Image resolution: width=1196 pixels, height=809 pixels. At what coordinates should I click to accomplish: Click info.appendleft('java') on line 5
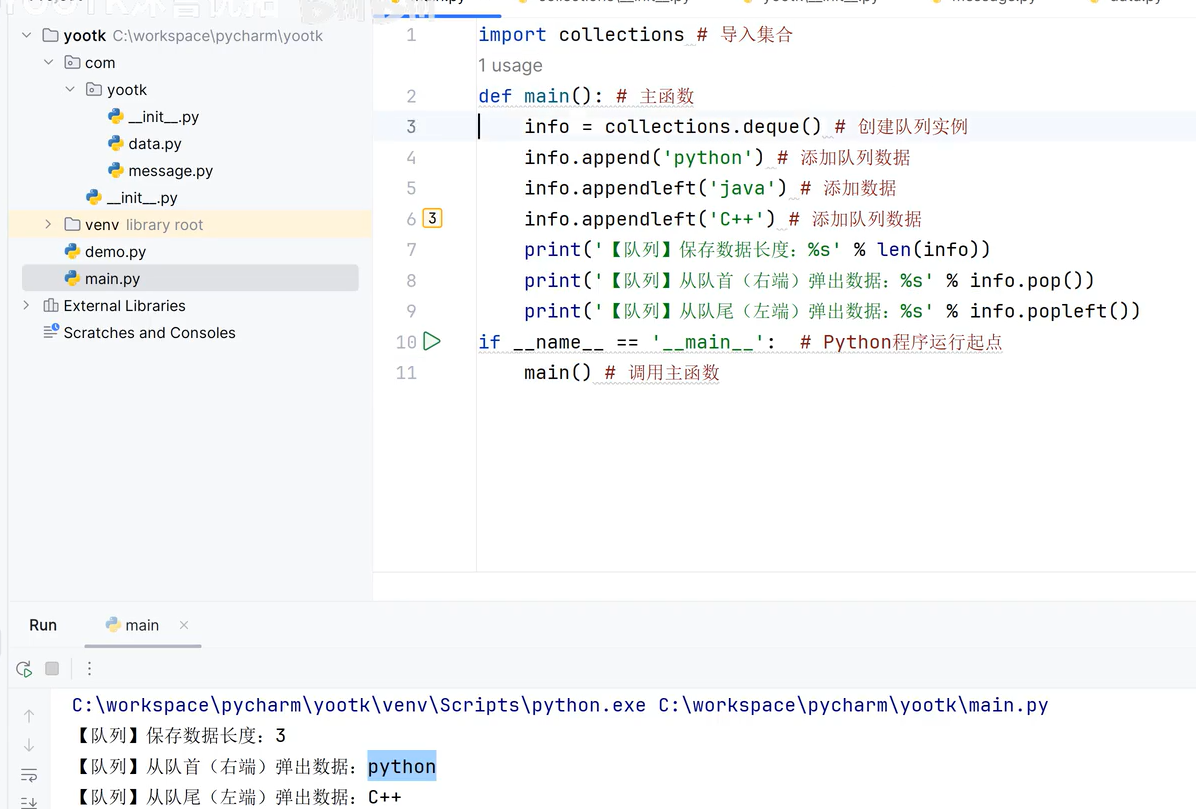[x=655, y=188]
